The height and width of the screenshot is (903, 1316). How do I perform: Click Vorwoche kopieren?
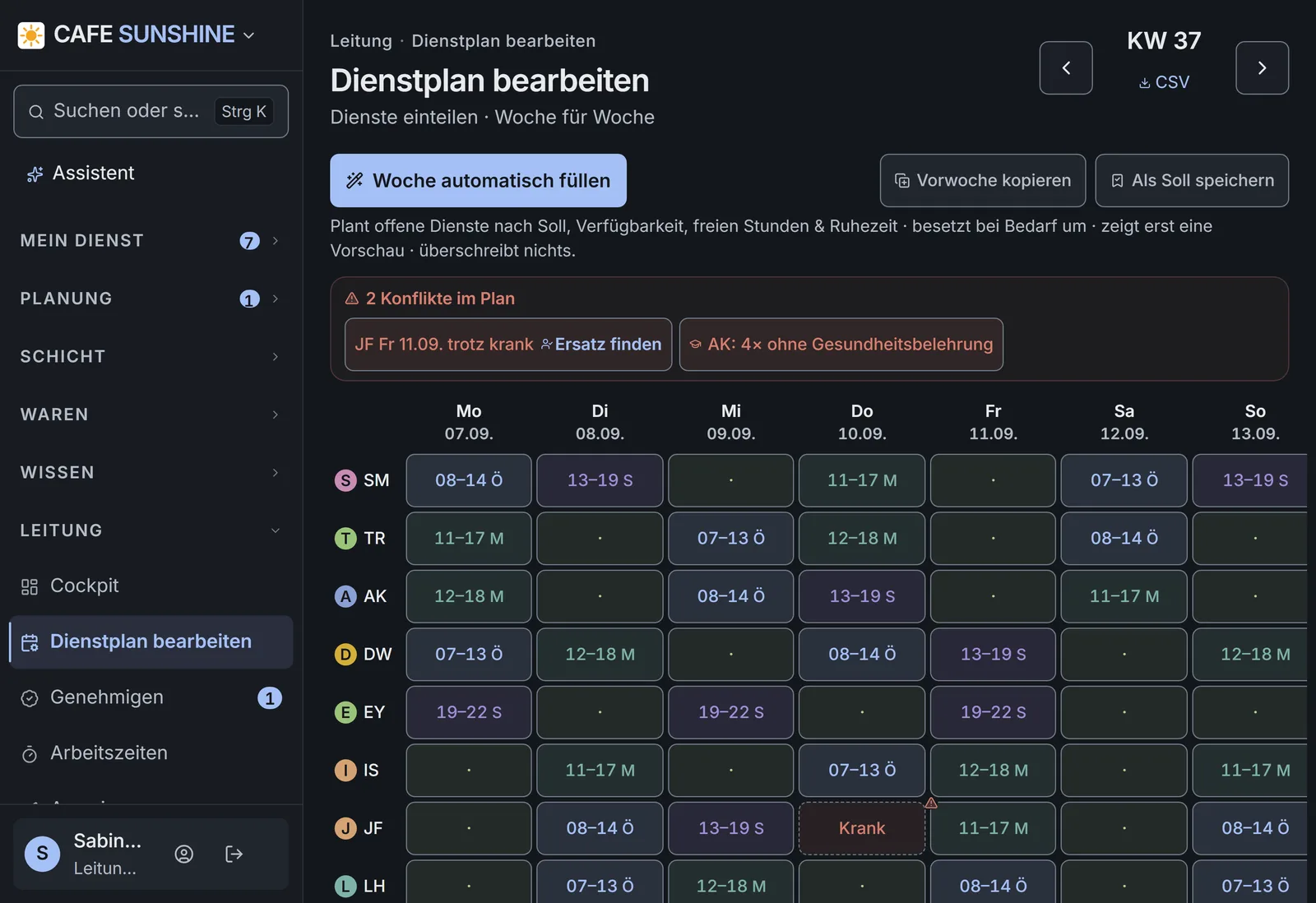click(983, 181)
